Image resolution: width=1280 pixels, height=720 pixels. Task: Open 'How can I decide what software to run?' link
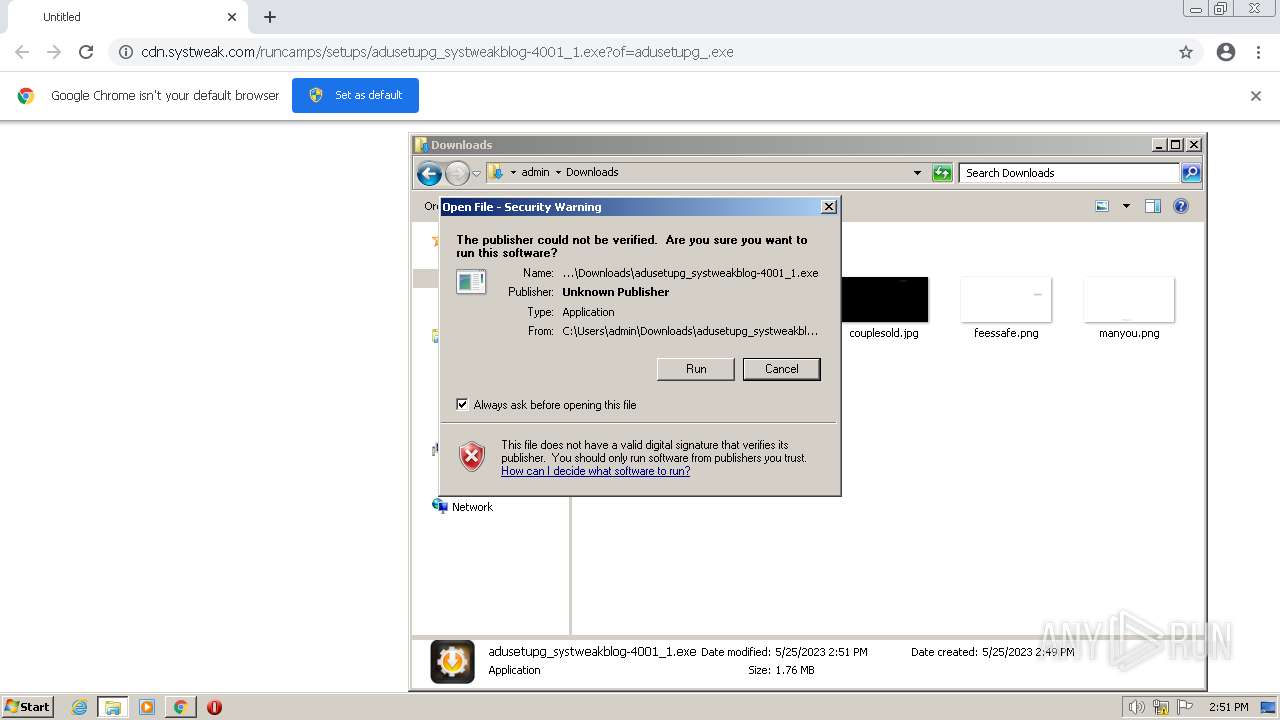tap(595, 471)
